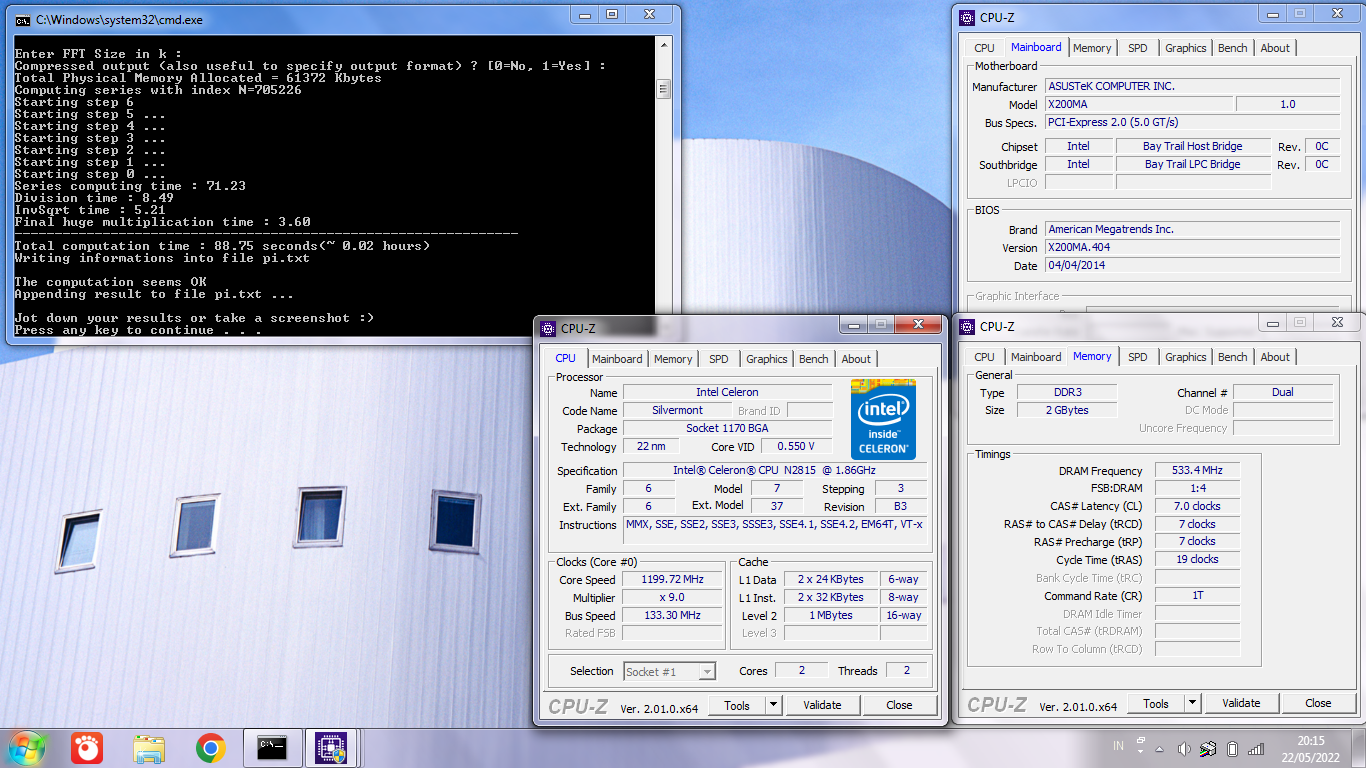
Task: Click the Show desktop strip beside the clock
Action: click(x=1358, y=748)
